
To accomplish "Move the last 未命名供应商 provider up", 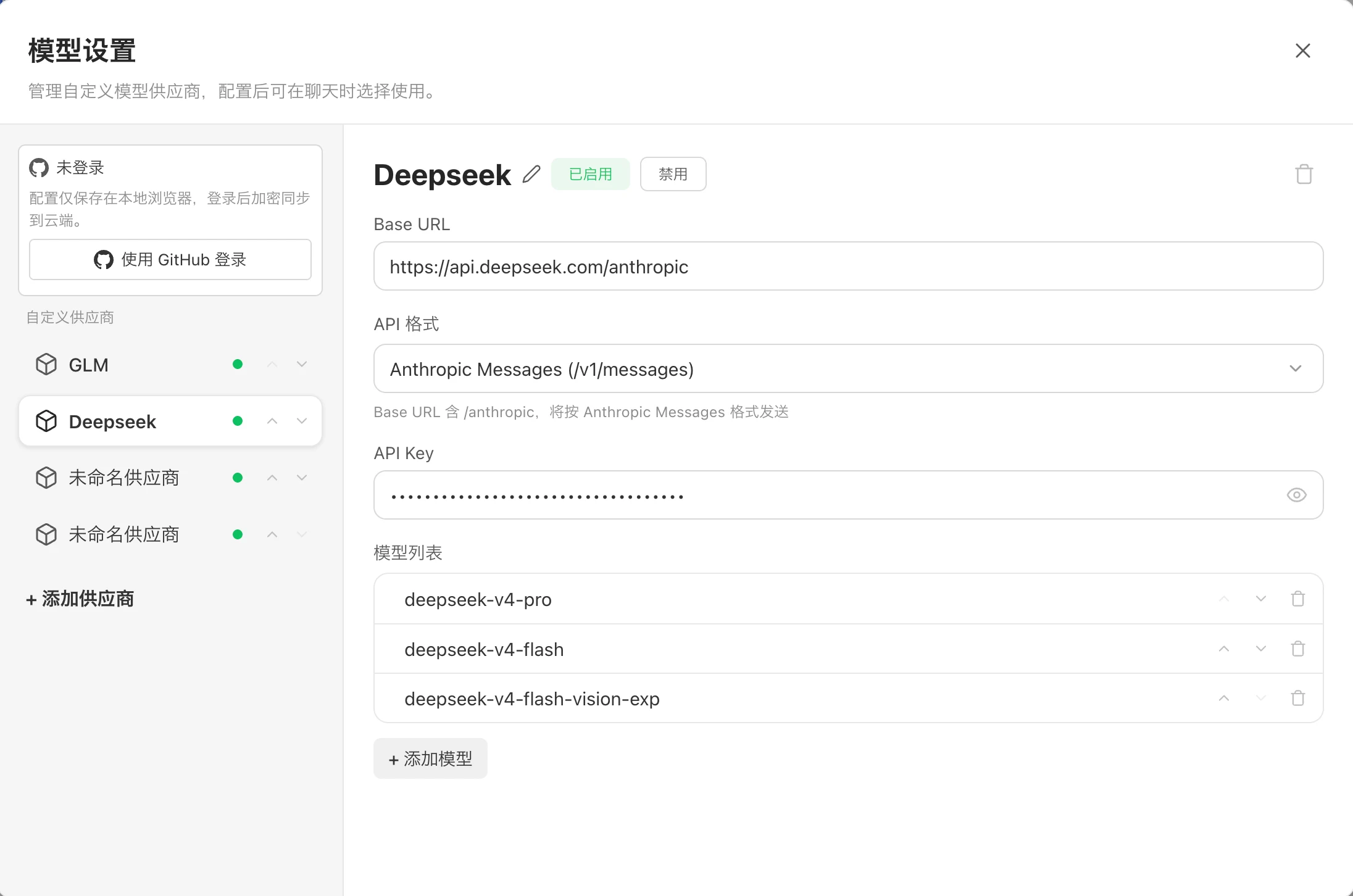I will click(272, 534).
